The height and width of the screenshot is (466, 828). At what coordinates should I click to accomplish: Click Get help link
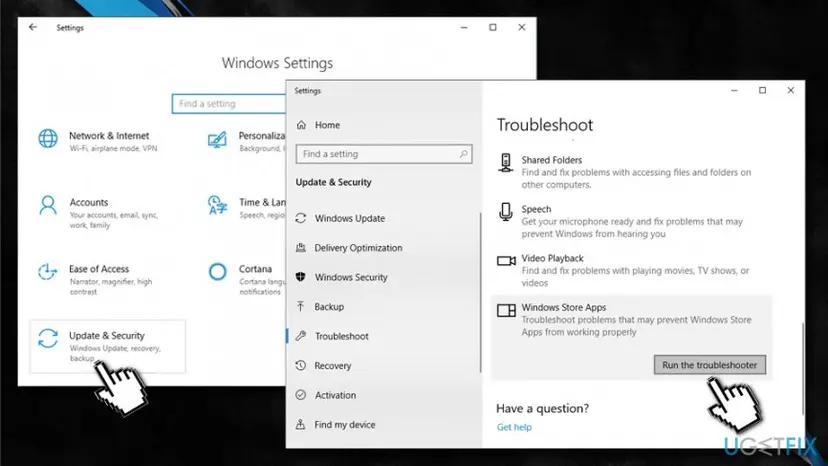[x=514, y=427]
